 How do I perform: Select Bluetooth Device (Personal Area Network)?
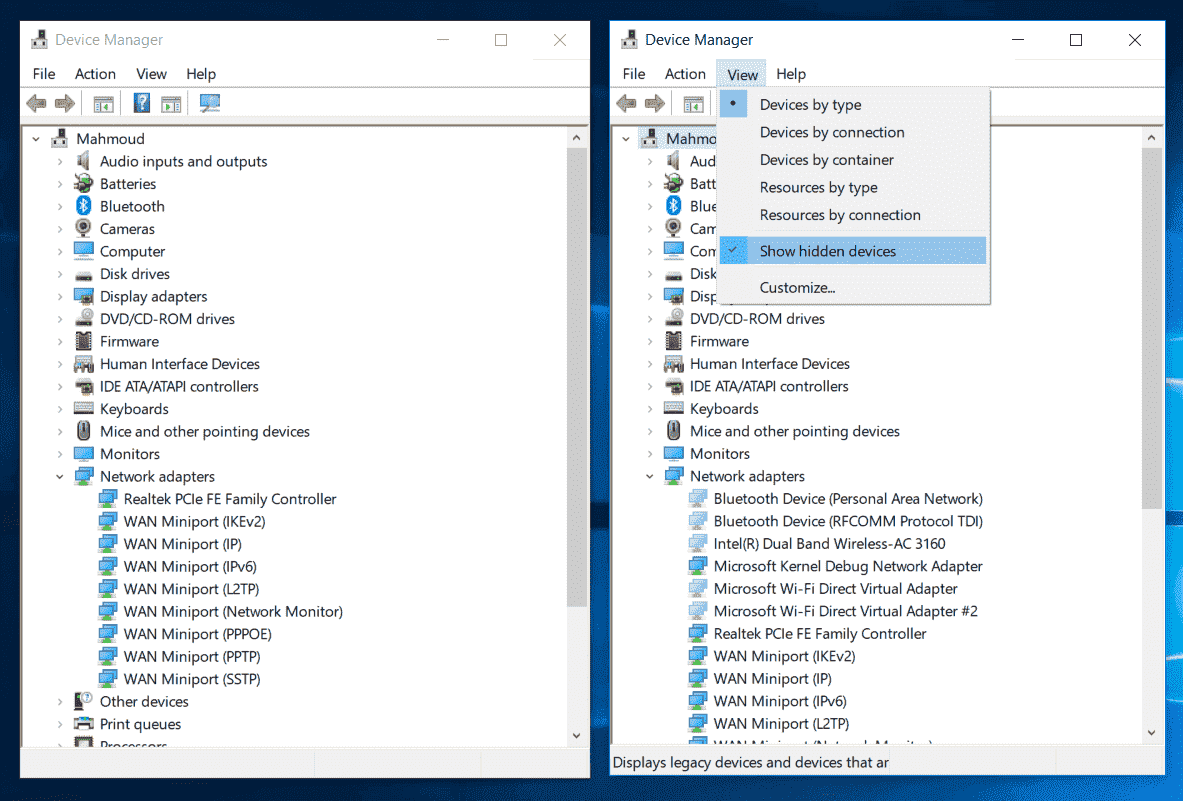tap(848, 499)
